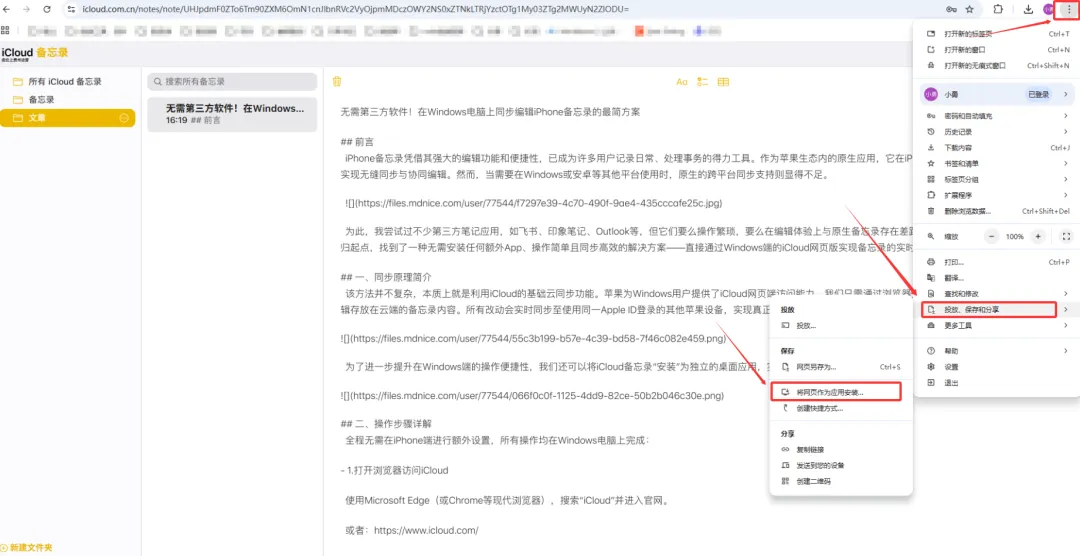Screen dimensions: 1080x556
Task: Click the https://www.icloud.com/ text
Action: 426,531
